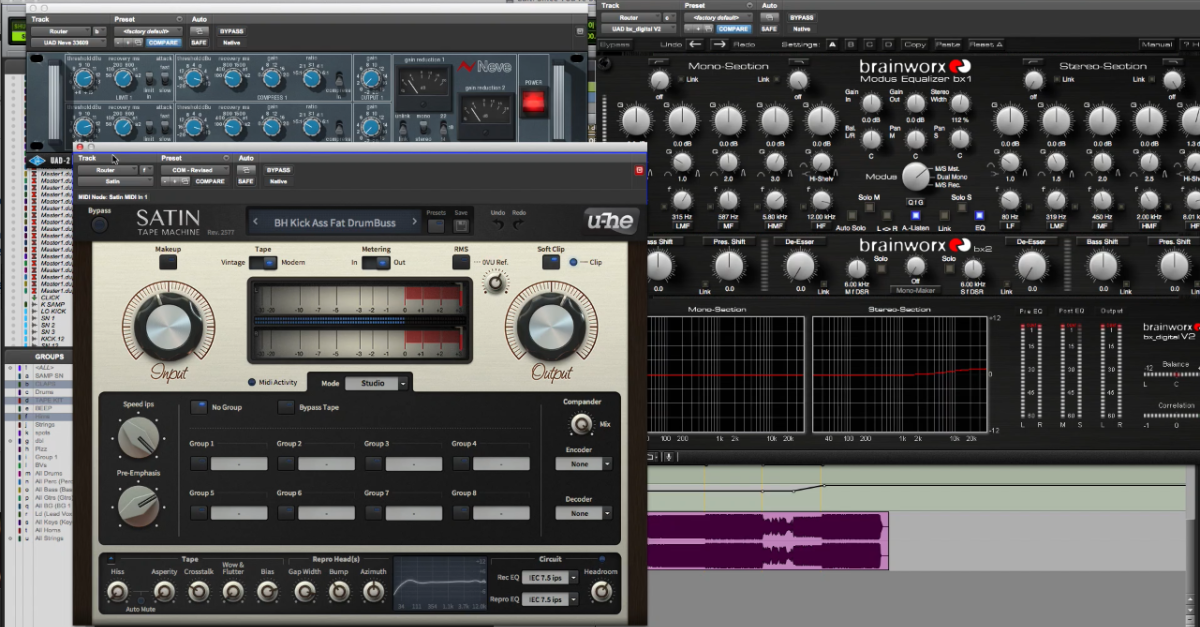This screenshot has width=1200, height=627.
Task: Open the Studio mode dropdown on Satin
Action: coord(375,382)
